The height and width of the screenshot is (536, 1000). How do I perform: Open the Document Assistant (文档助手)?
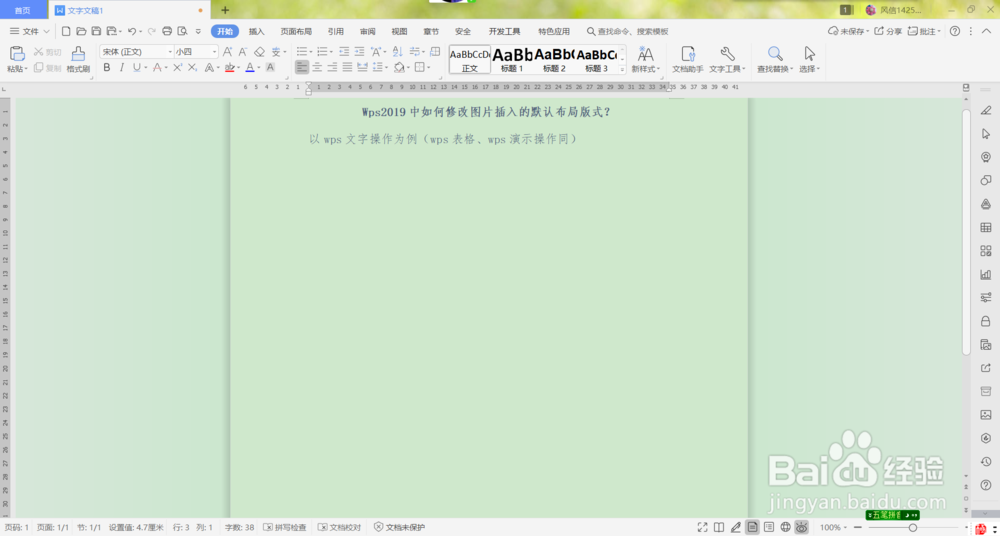688,59
